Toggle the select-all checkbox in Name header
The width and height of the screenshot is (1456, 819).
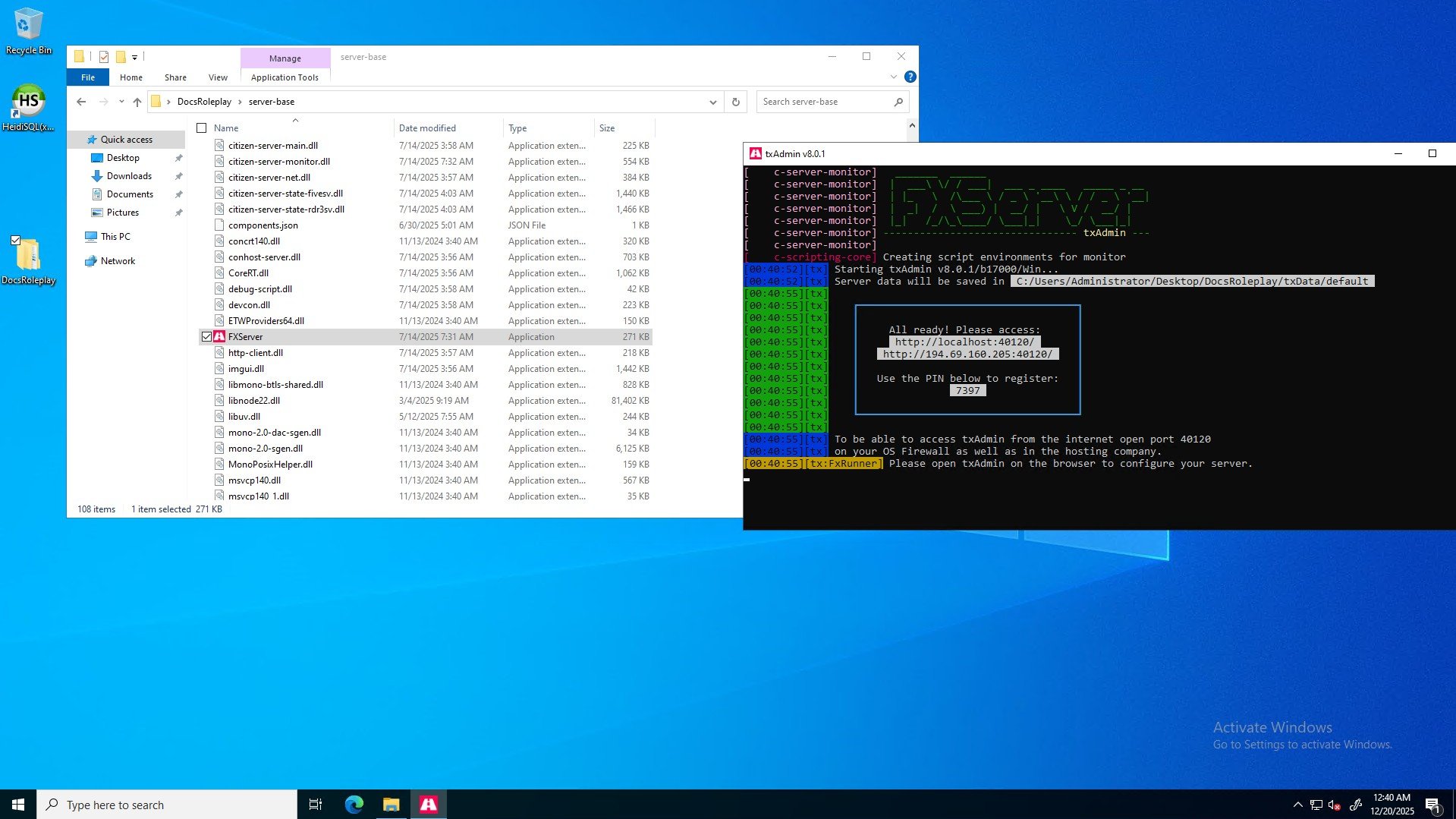click(x=202, y=128)
